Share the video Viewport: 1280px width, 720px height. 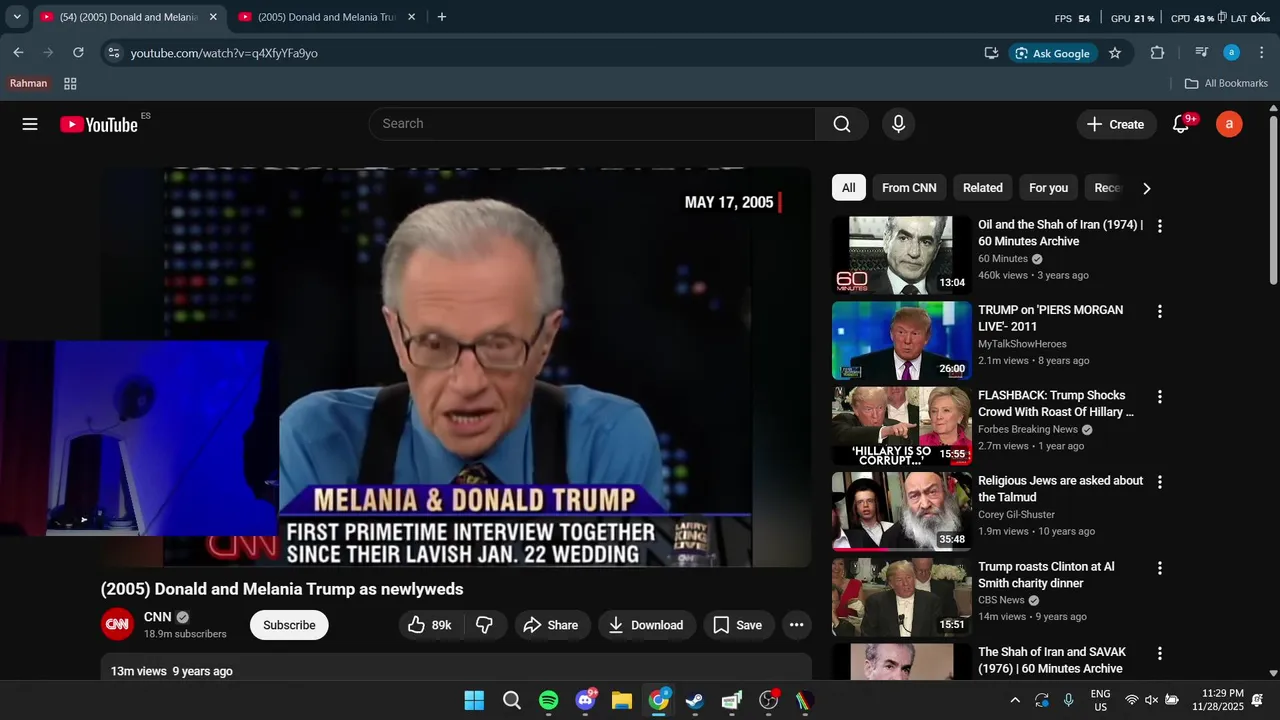tap(551, 625)
